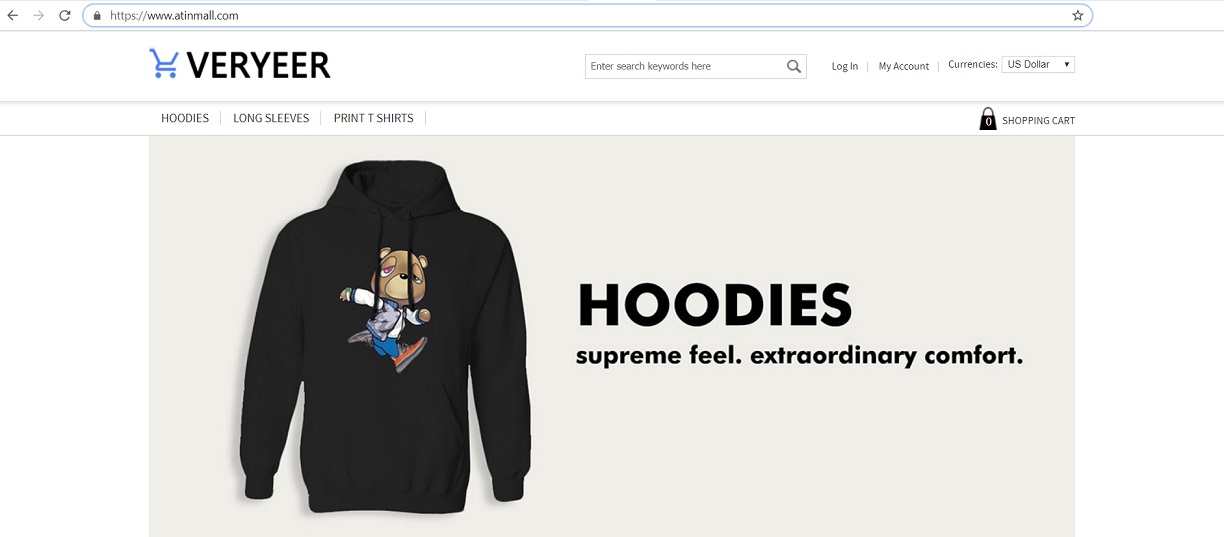The width and height of the screenshot is (1224, 537).
Task: Click the padlock security icon
Action: (97, 16)
